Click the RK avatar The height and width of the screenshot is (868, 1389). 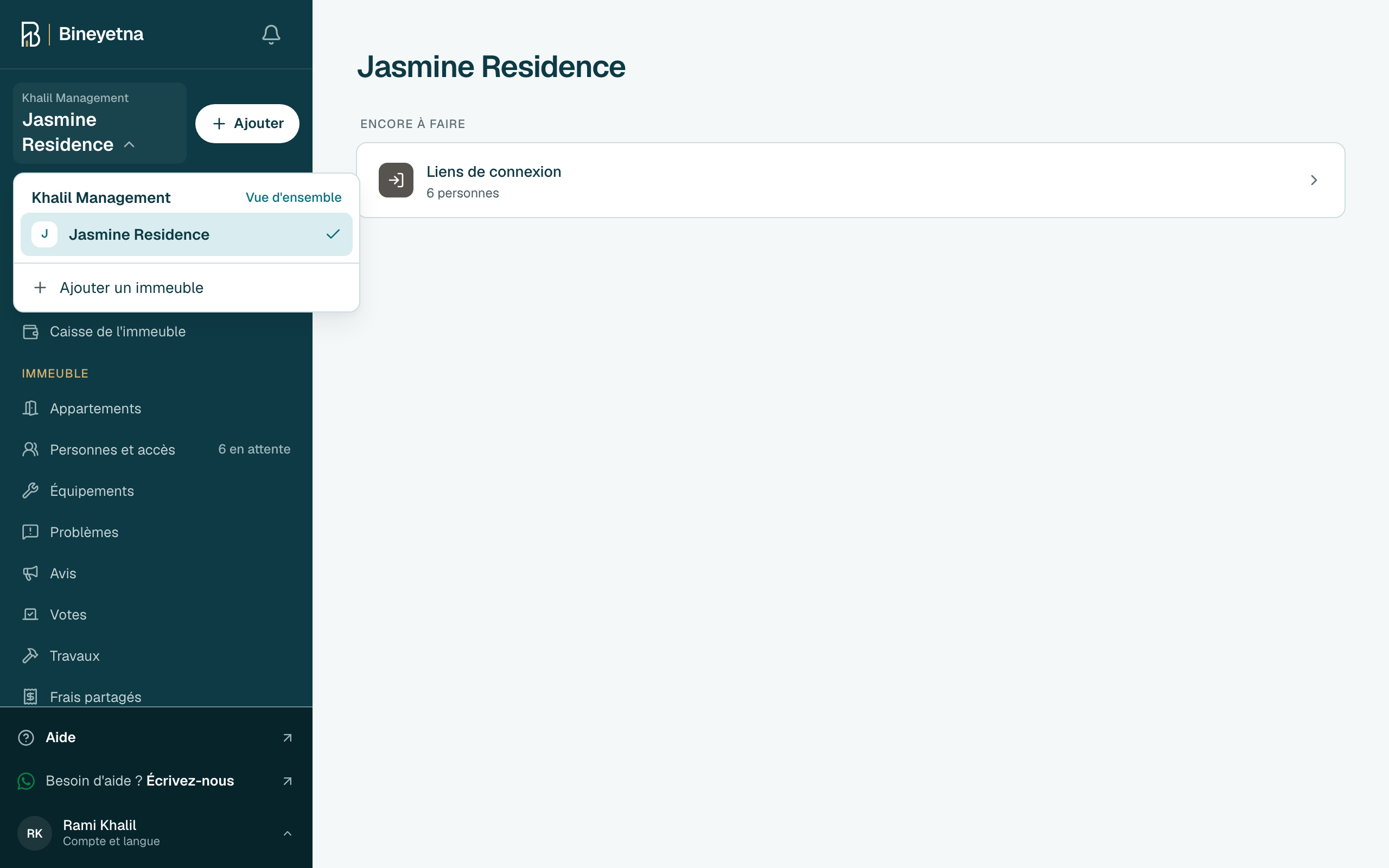tap(34, 834)
